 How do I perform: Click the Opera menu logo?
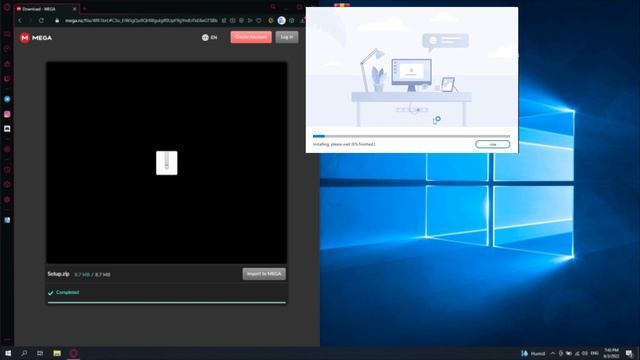tap(7, 7)
